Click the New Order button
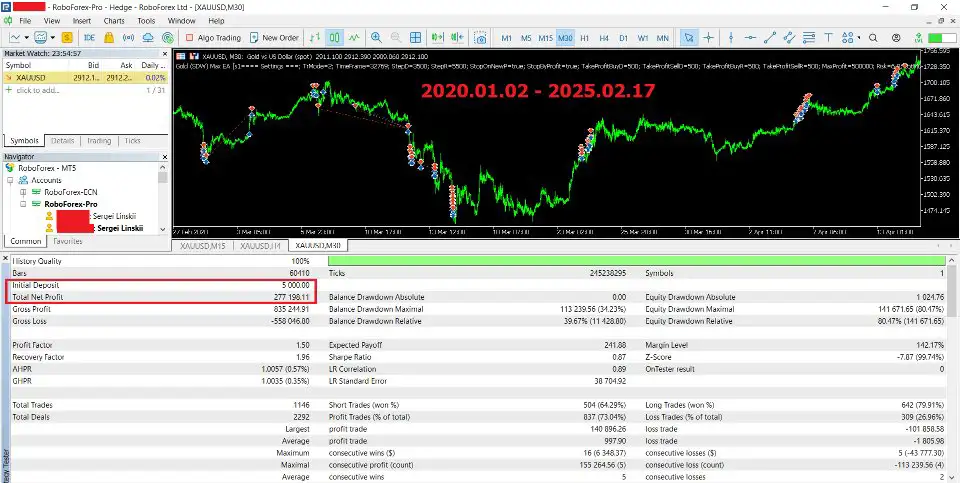This screenshot has height=483, width=960. (x=274, y=38)
